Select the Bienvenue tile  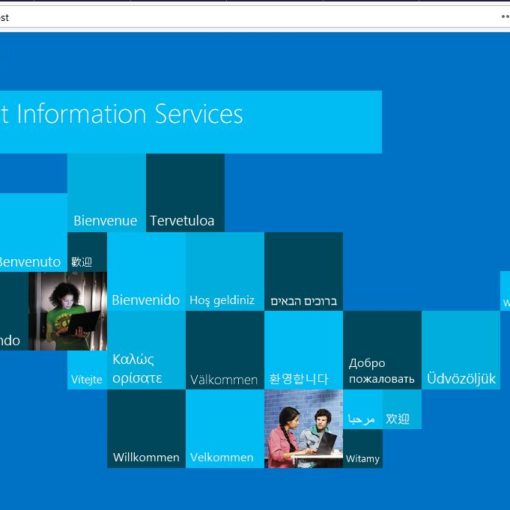[107, 193]
